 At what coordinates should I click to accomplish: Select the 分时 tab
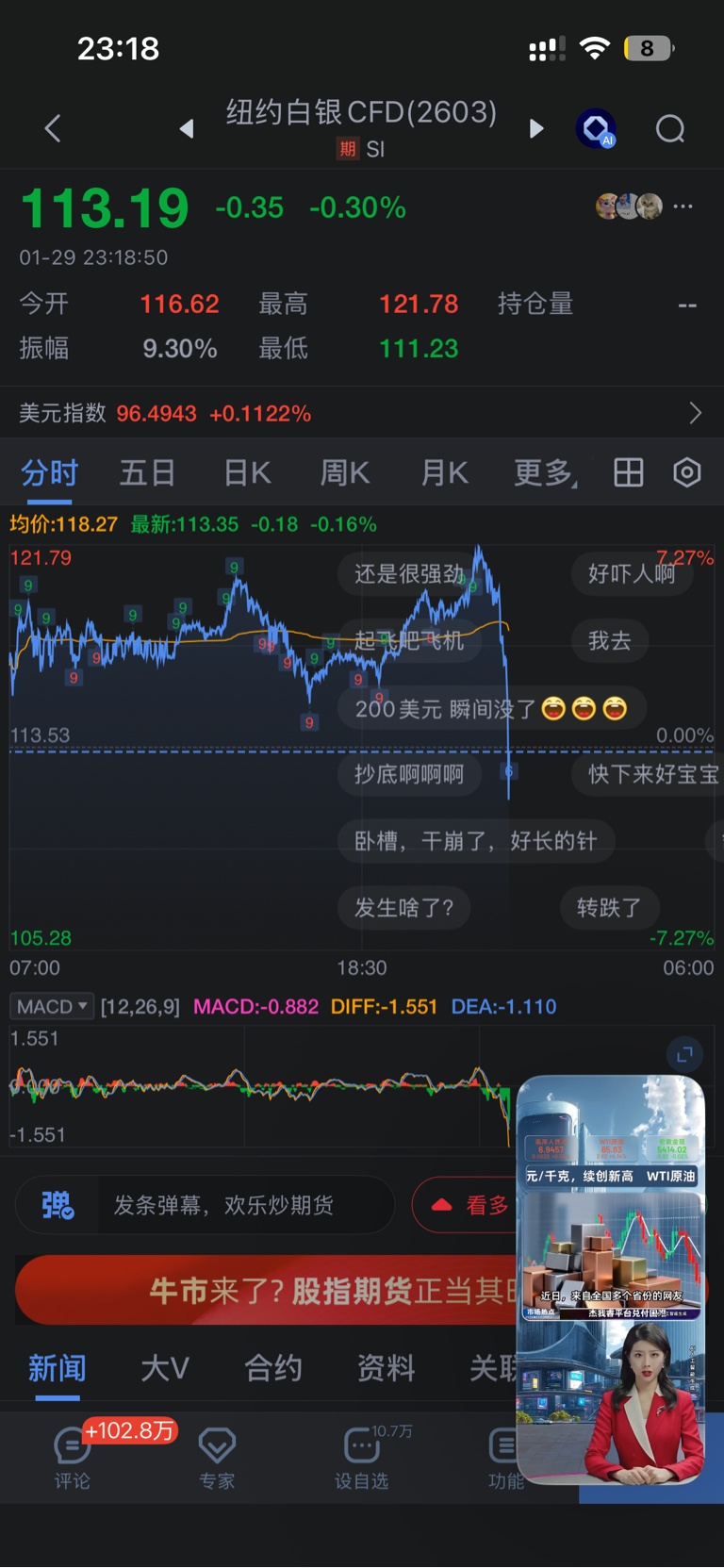(50, 472)
